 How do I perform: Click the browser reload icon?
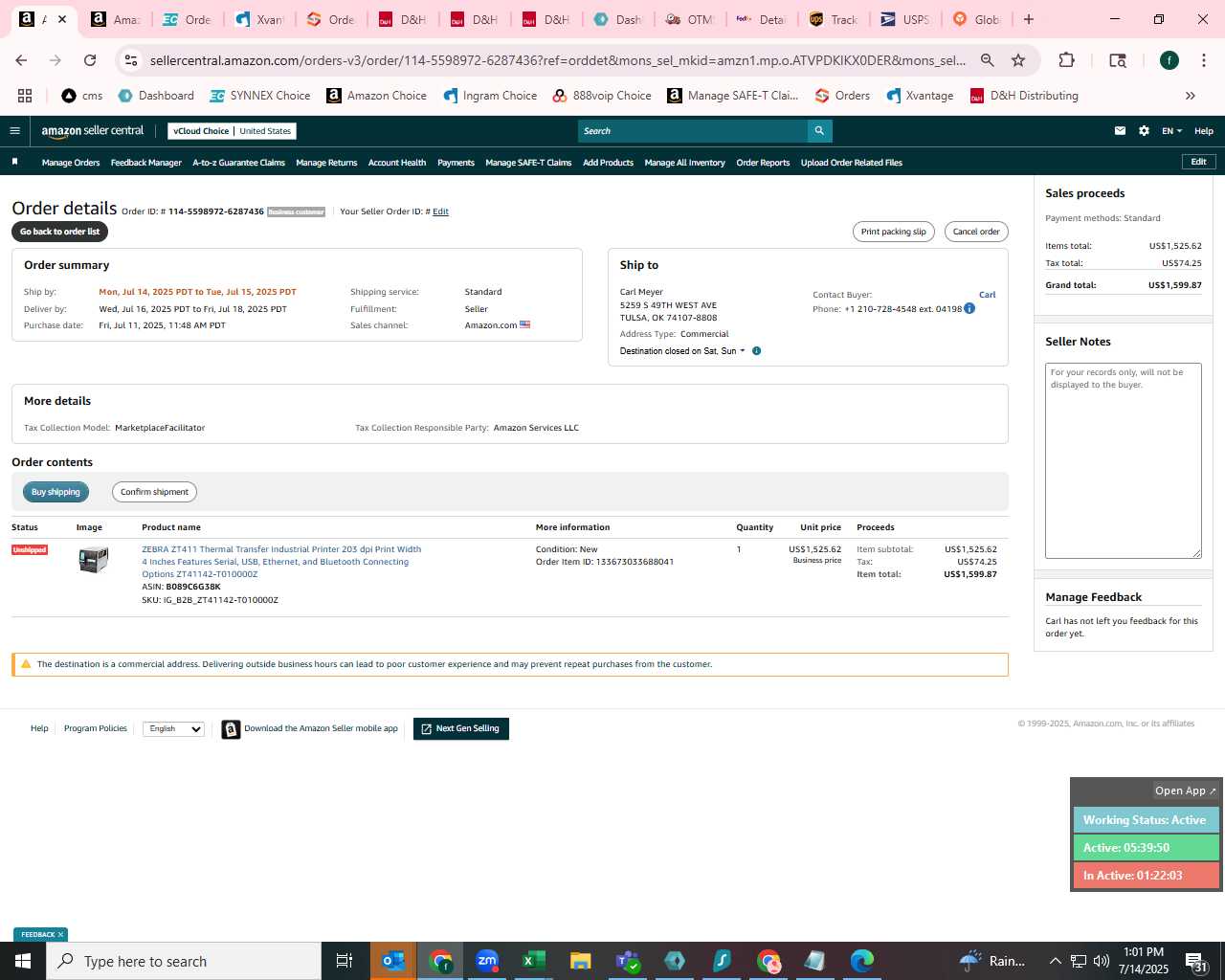click(x=90, y=60)
